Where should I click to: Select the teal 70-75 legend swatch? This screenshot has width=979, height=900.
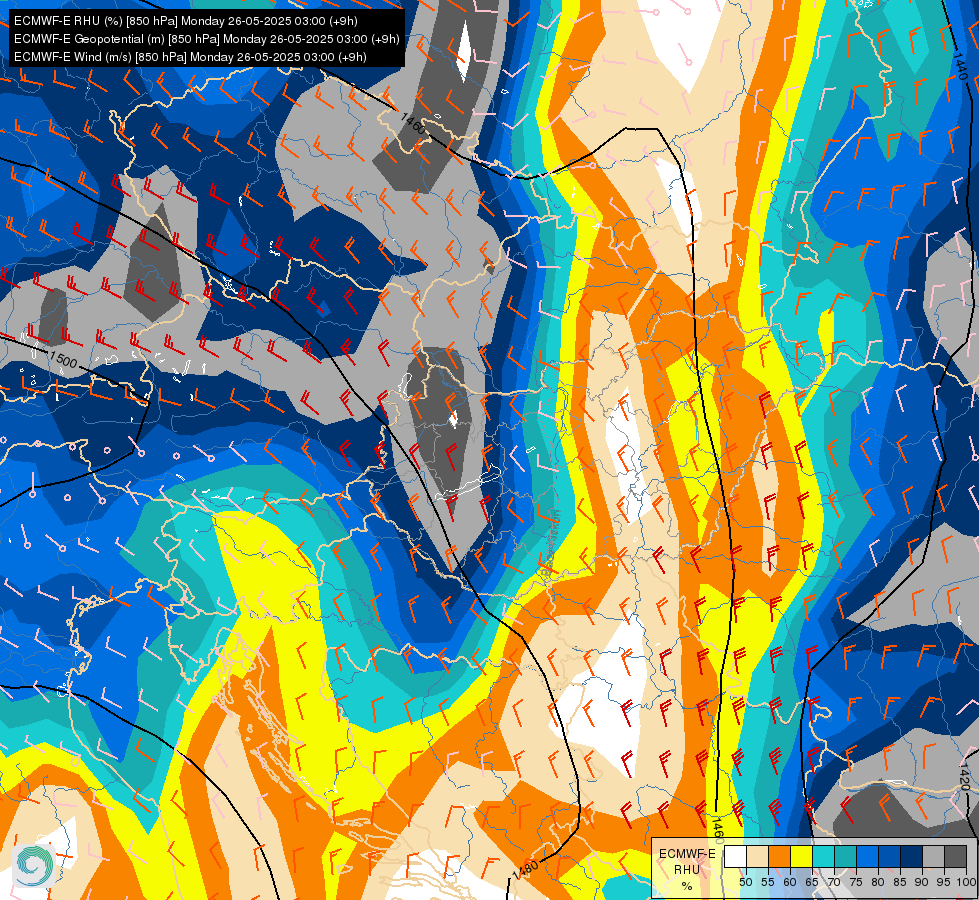coord(845,856)
